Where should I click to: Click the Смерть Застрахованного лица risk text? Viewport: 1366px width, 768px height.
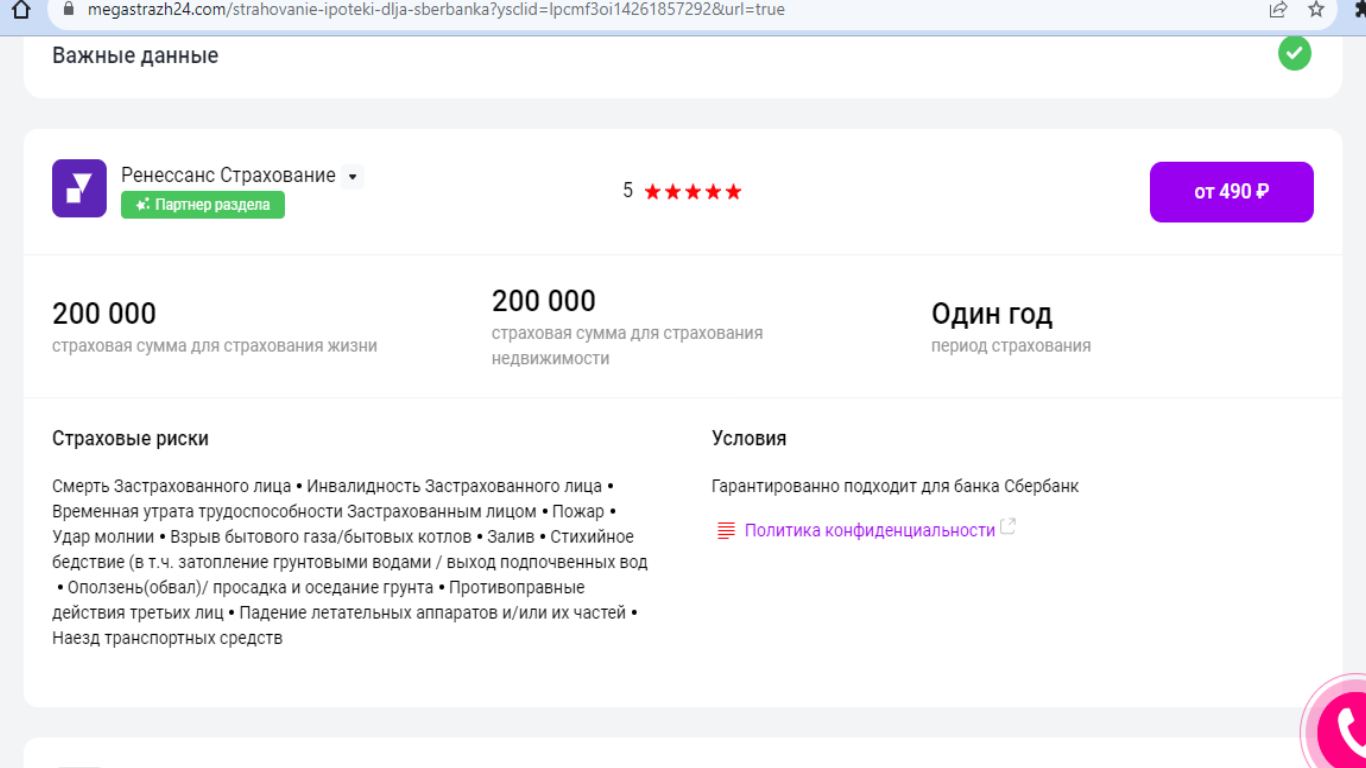171,486
